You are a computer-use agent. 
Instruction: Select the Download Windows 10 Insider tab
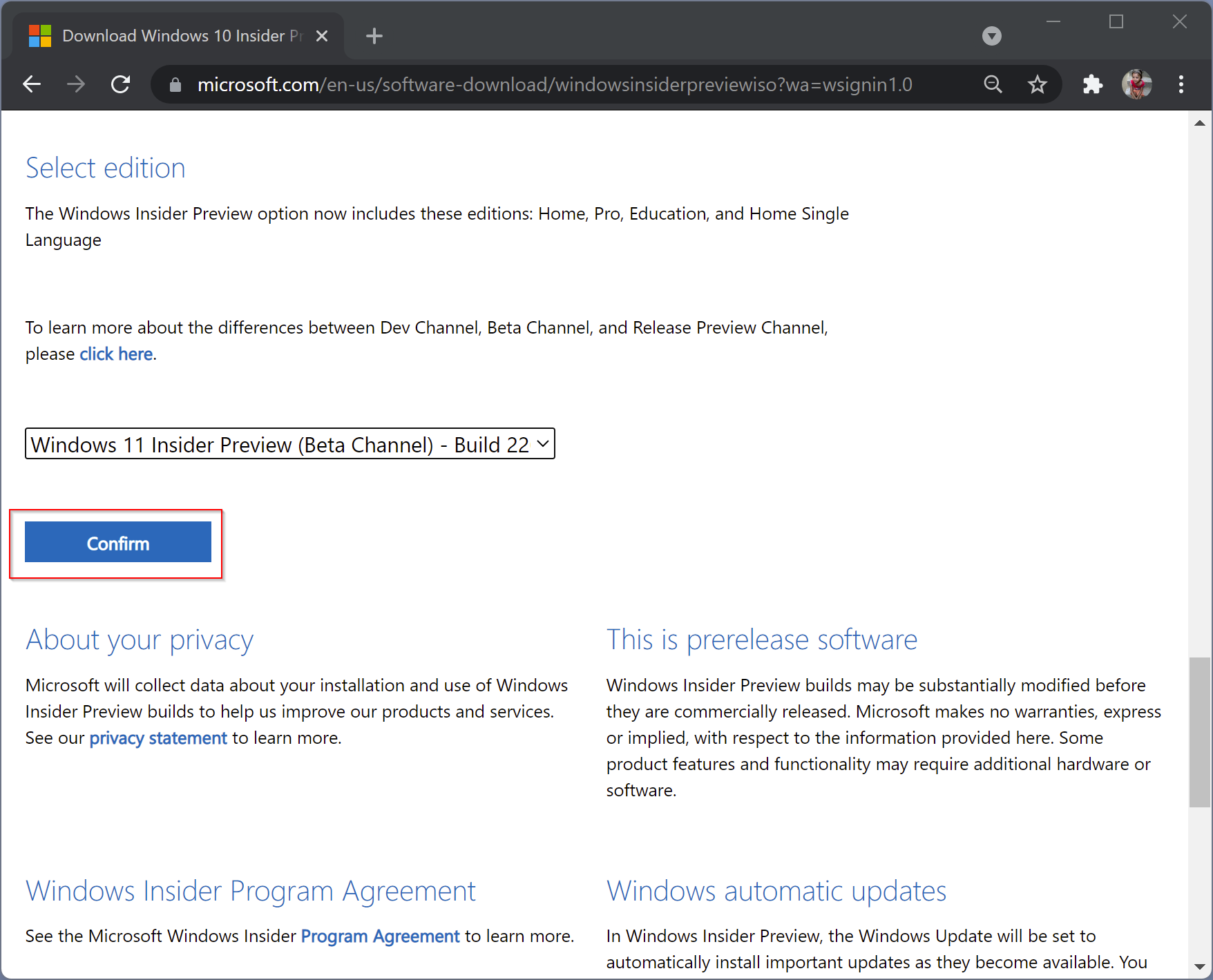[178, 36]
